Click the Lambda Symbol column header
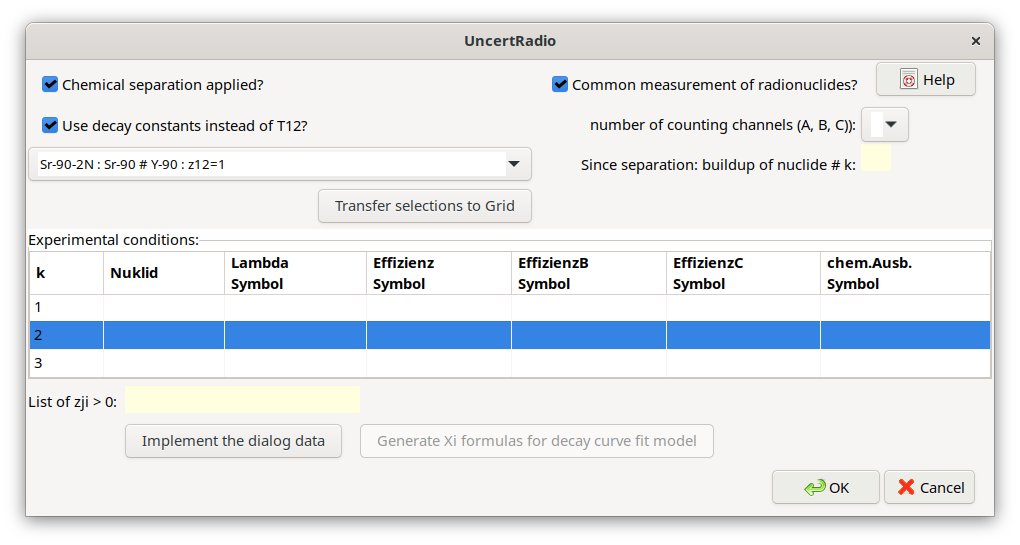This screenshot has width=1020, height=545. coord(294,272)
